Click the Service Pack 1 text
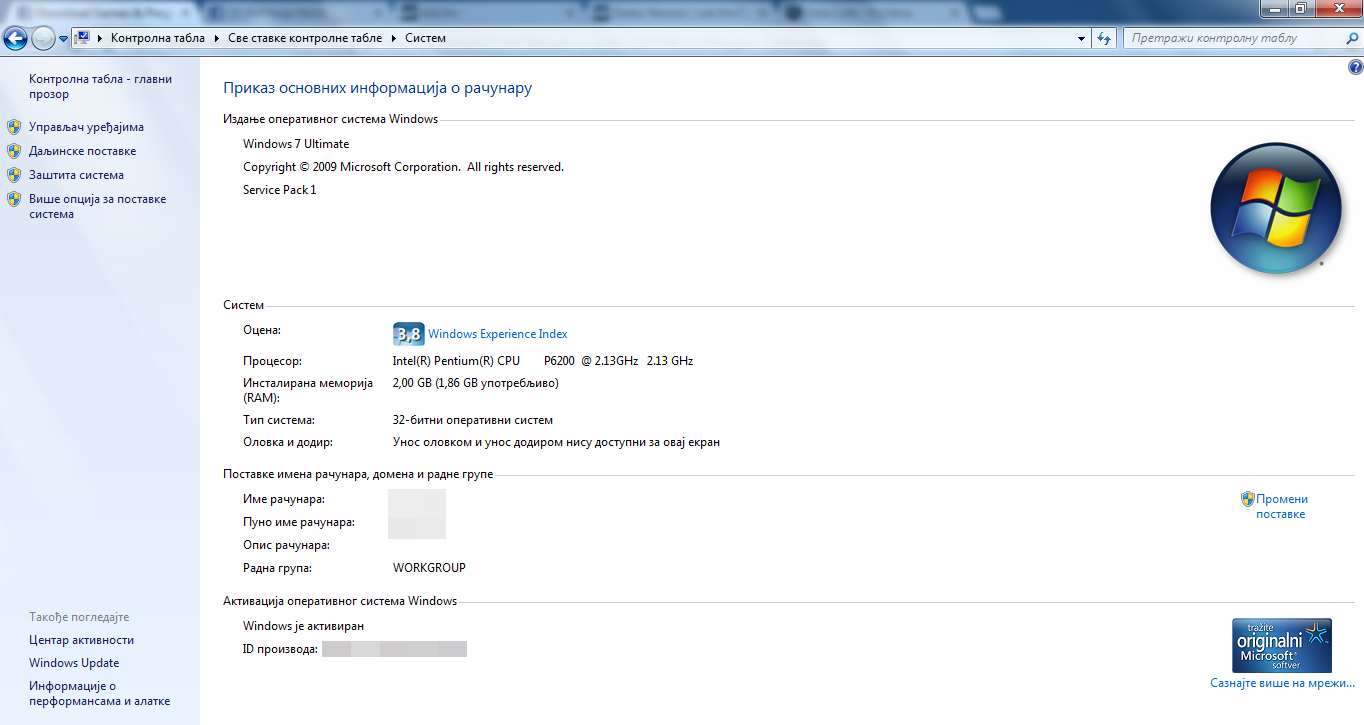1364x725 pixels. pyautogui.click(x=279, y=190)
